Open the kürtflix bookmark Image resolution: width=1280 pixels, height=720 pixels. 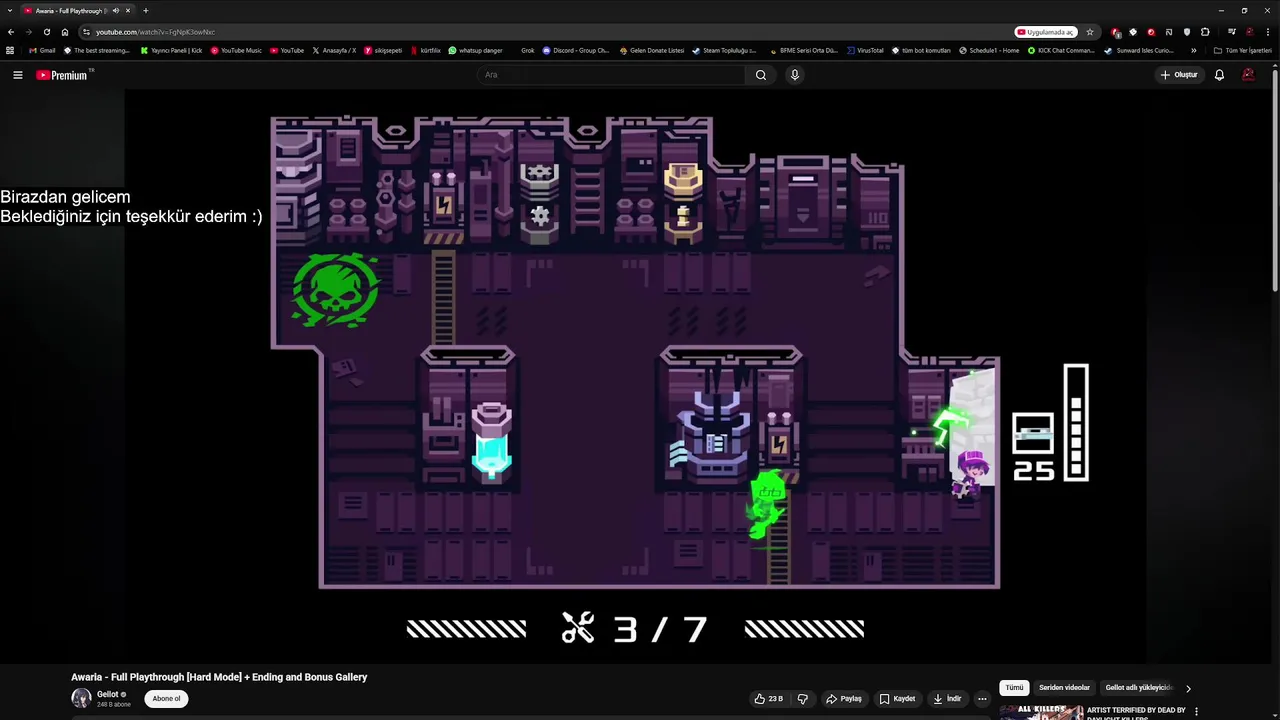point(426,50)
